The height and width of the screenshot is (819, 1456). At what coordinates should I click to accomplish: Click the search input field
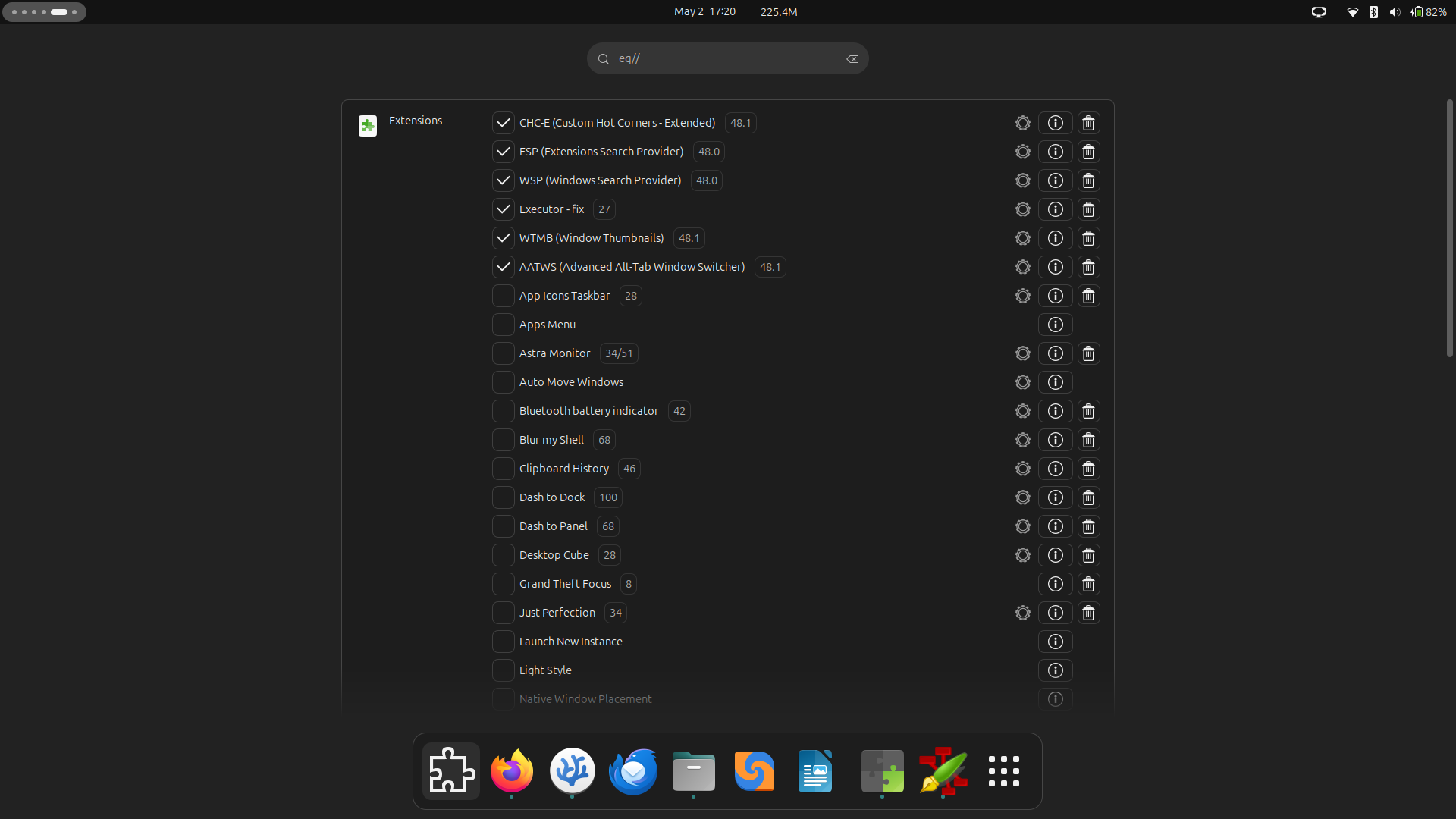pyautogui.click(x=727, y=58)
